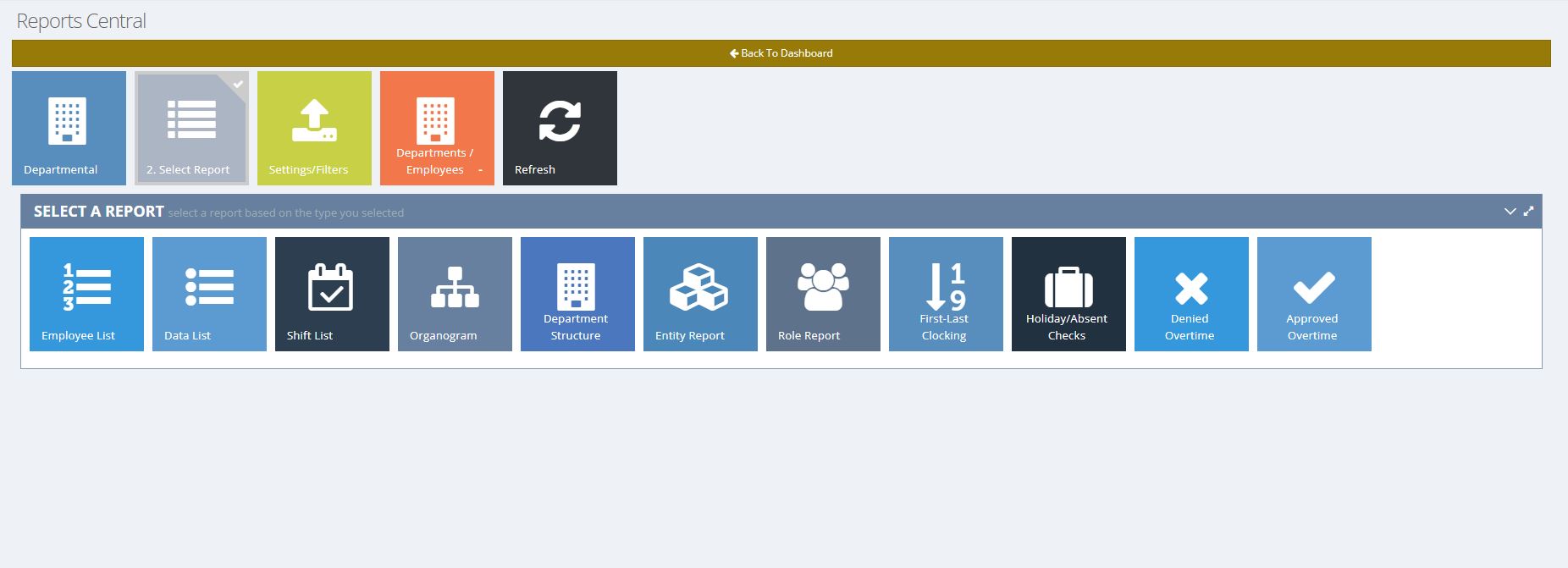This screenshot has width=1568, height=568.
Task: Open the Role Report tile
Action: (823, 294)
